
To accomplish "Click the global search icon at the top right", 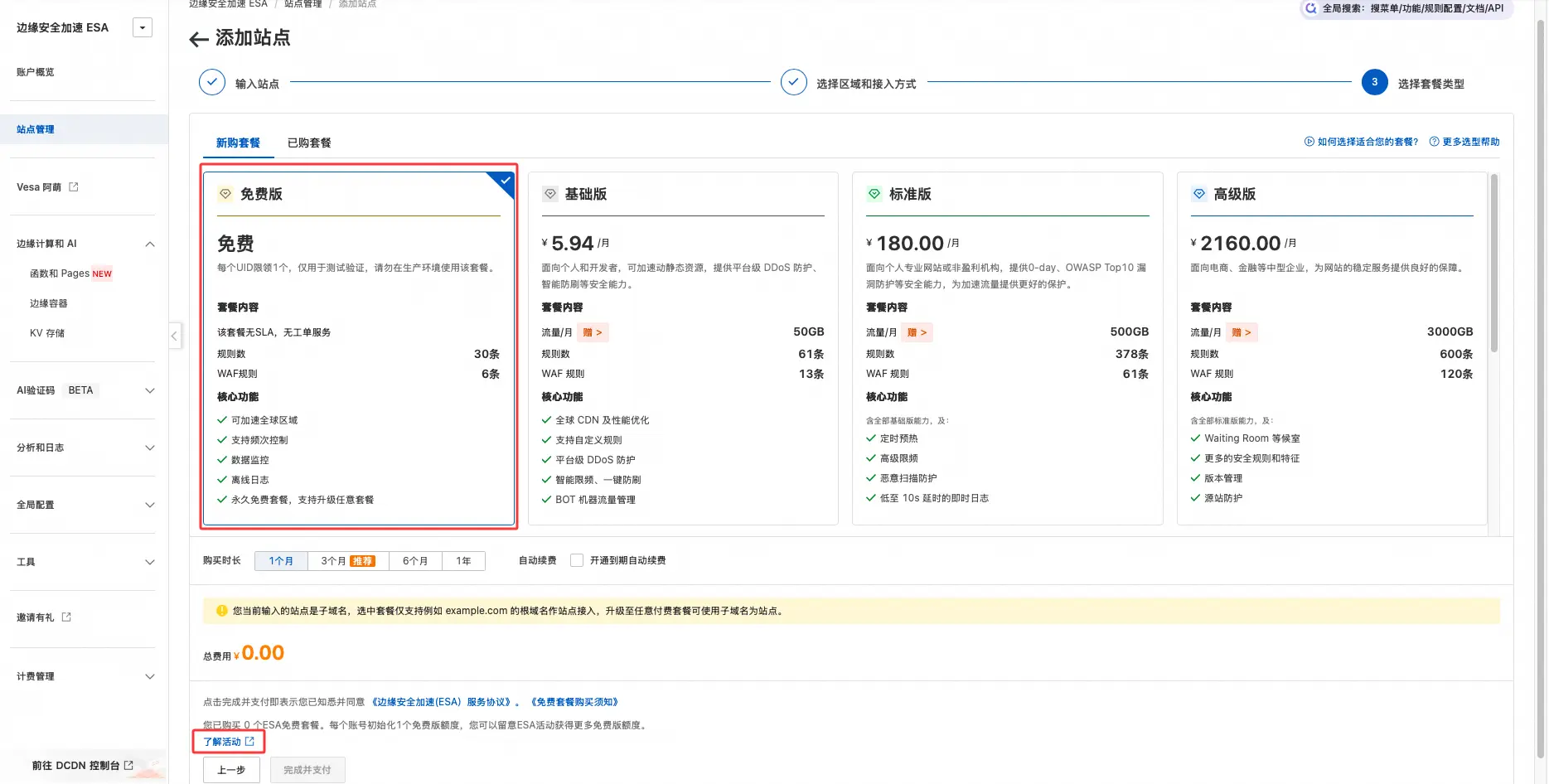I will pos(1310,8).
